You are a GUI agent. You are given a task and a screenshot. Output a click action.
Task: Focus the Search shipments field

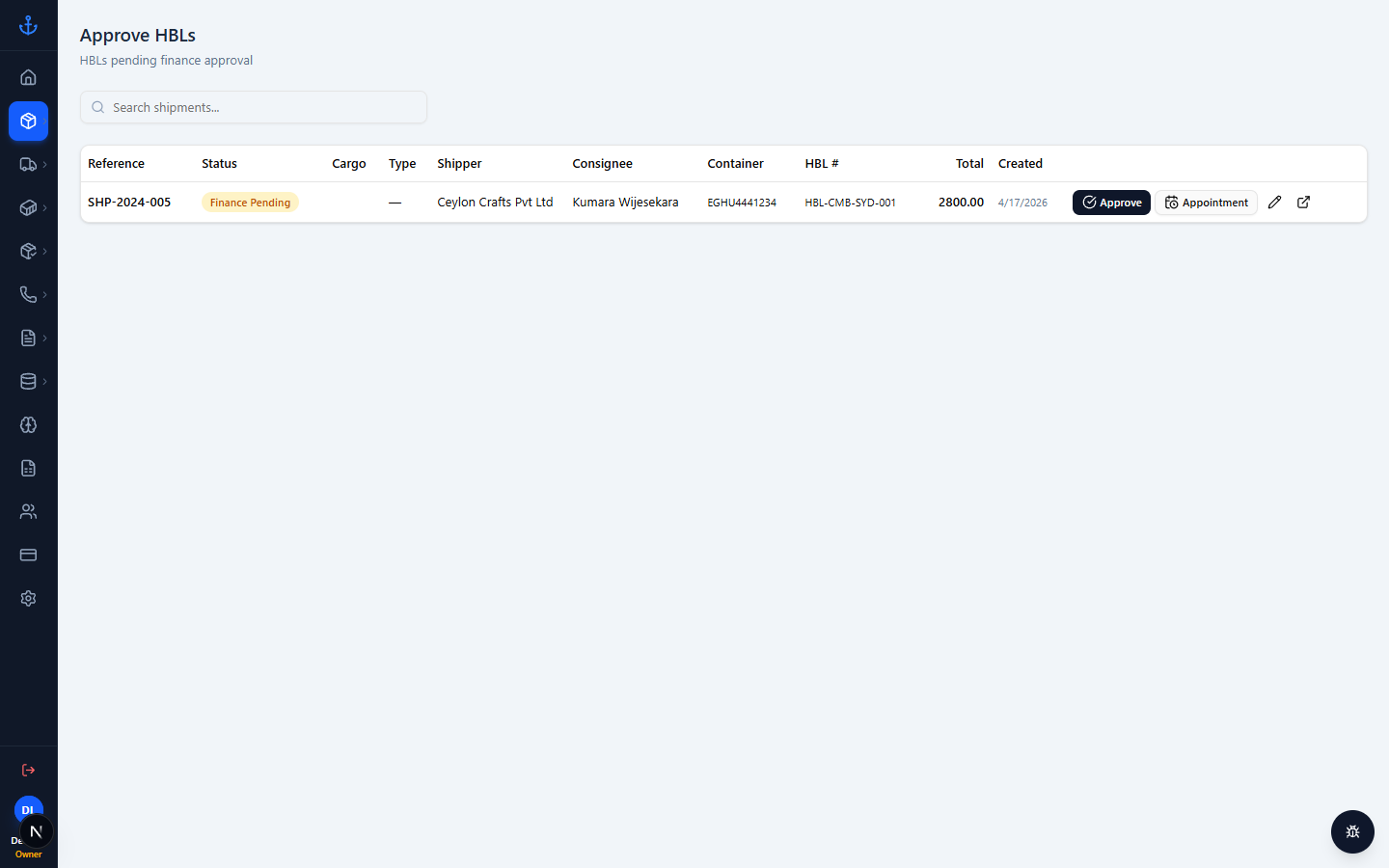coord(254,107)
